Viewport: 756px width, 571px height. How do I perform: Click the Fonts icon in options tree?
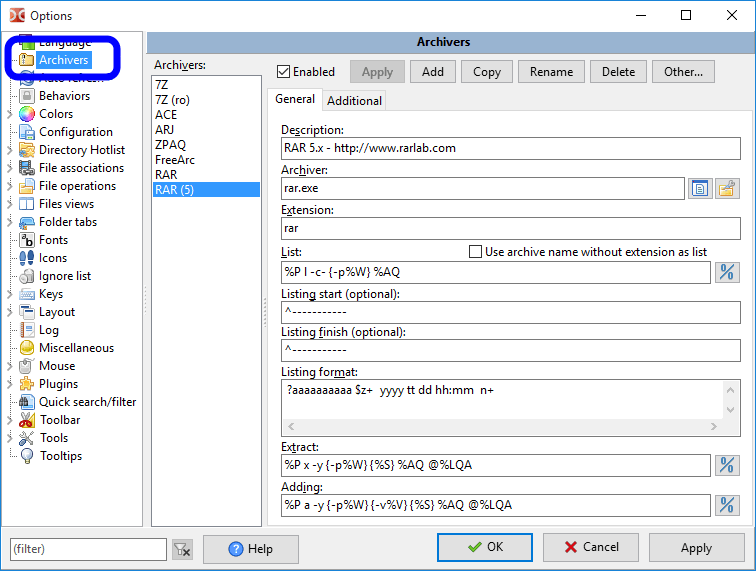point(27,240)
